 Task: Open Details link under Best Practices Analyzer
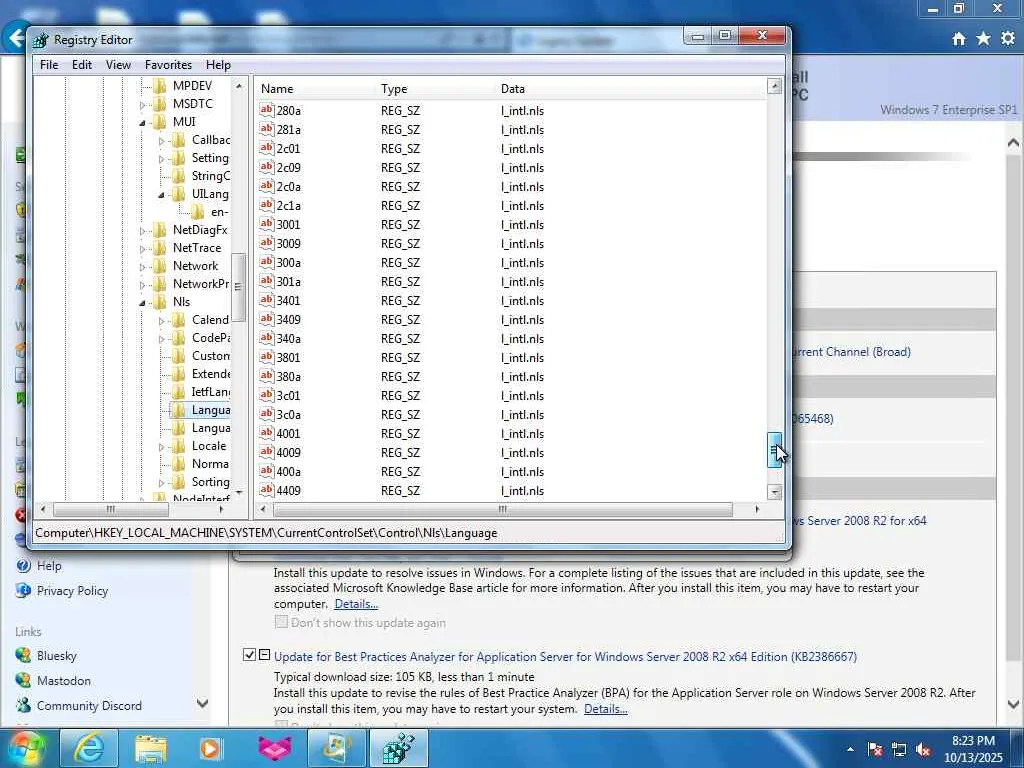(605, 709)
